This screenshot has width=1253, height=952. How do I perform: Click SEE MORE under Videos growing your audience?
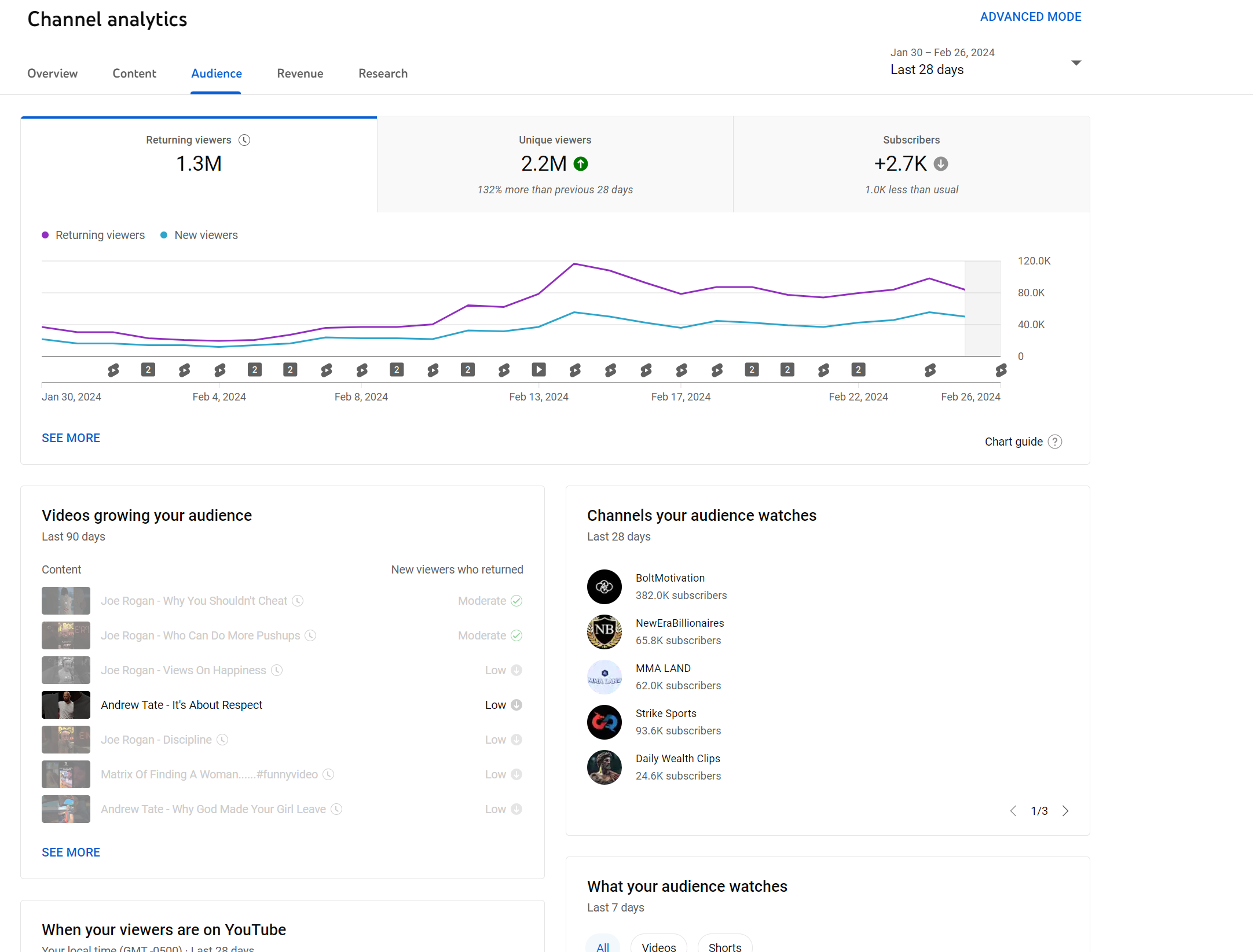click(x=71, y=852)
